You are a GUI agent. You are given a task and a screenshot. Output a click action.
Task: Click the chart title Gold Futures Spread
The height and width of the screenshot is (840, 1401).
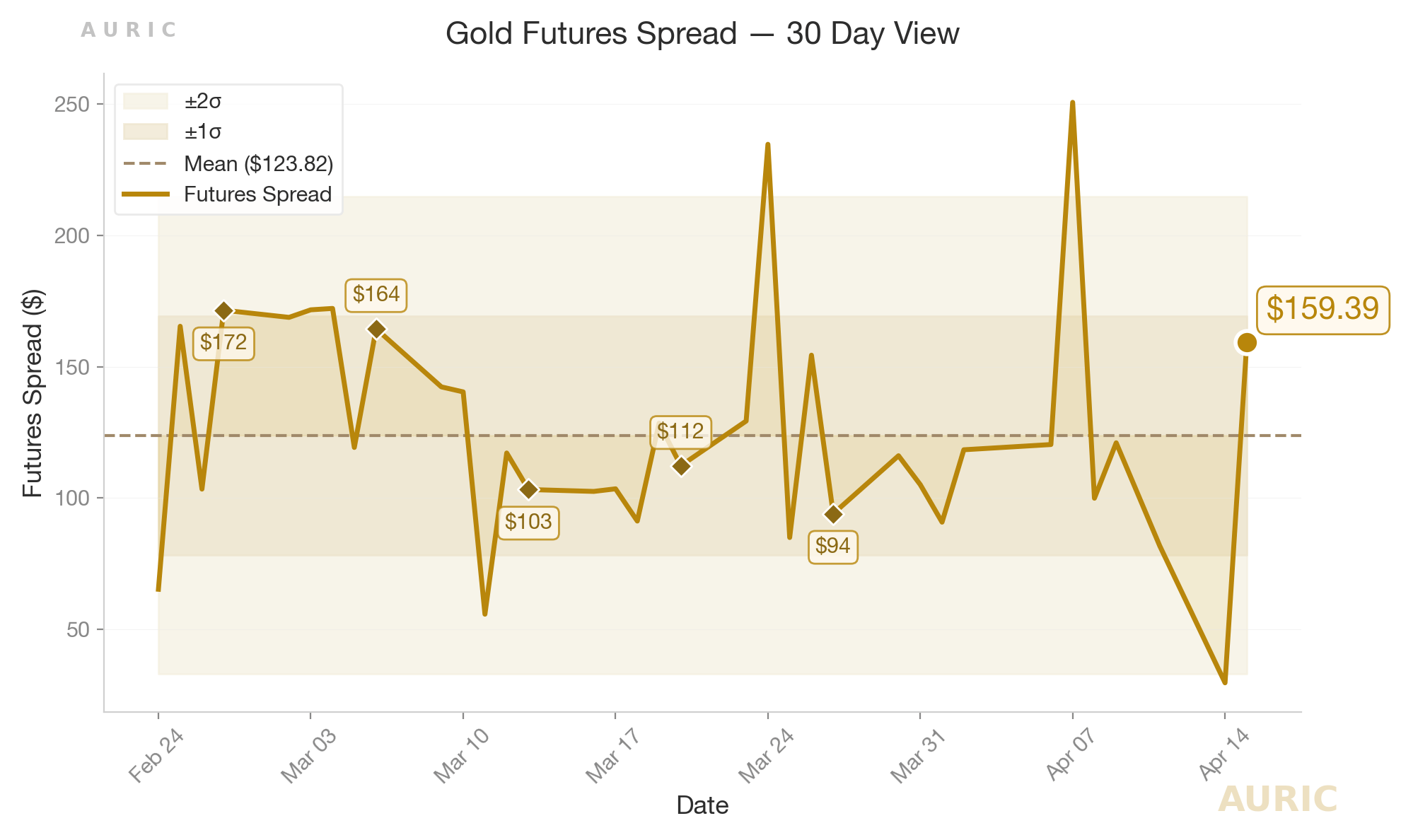tap(702, 34)
